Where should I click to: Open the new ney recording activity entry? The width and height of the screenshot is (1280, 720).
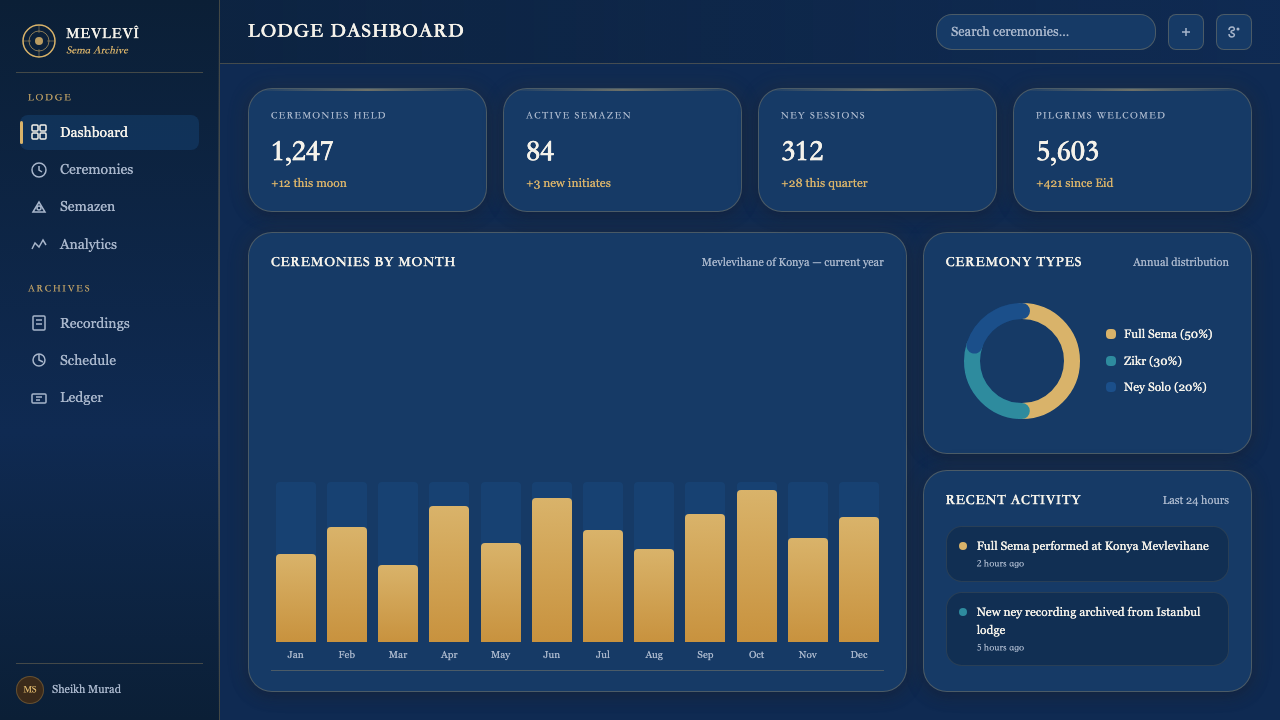(1087, 629)
